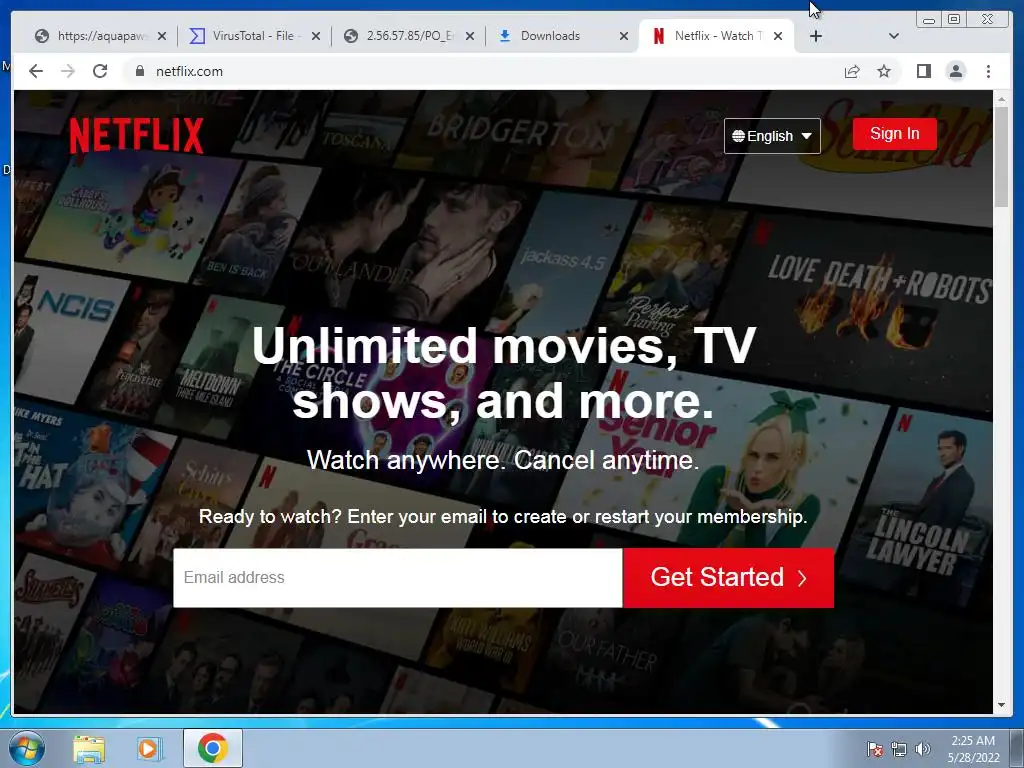
Task: Share this page icon in address bar
Action: point(852,71)
